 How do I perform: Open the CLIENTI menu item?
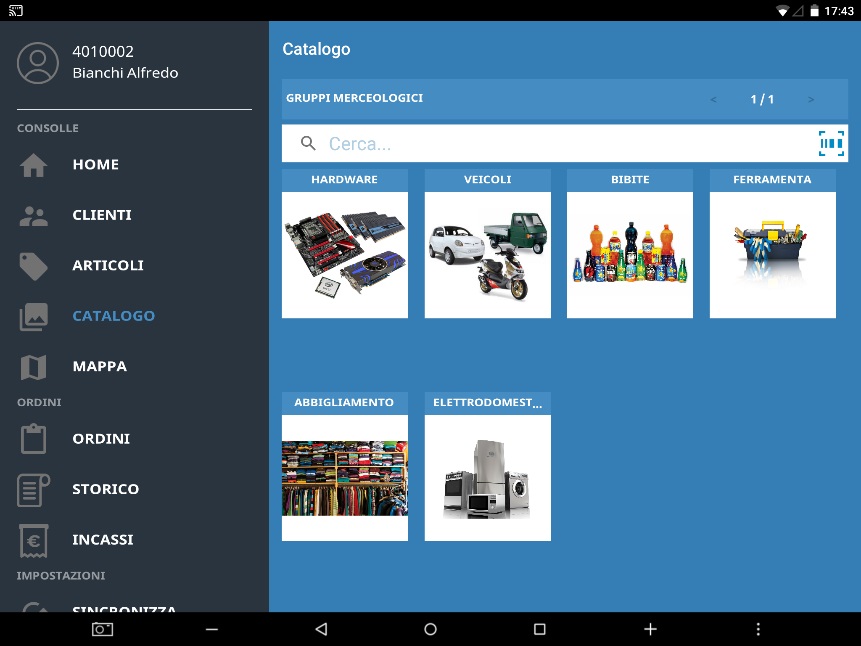pos(102,215)
